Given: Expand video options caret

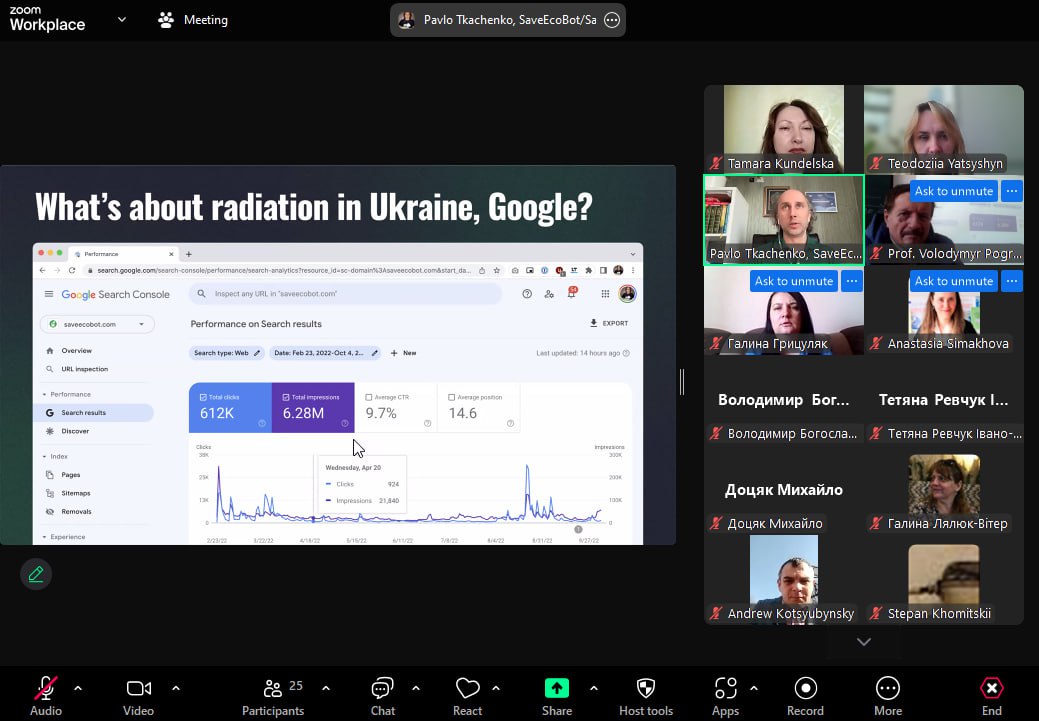Looking at the screenshot, I should tap(176, 688).
